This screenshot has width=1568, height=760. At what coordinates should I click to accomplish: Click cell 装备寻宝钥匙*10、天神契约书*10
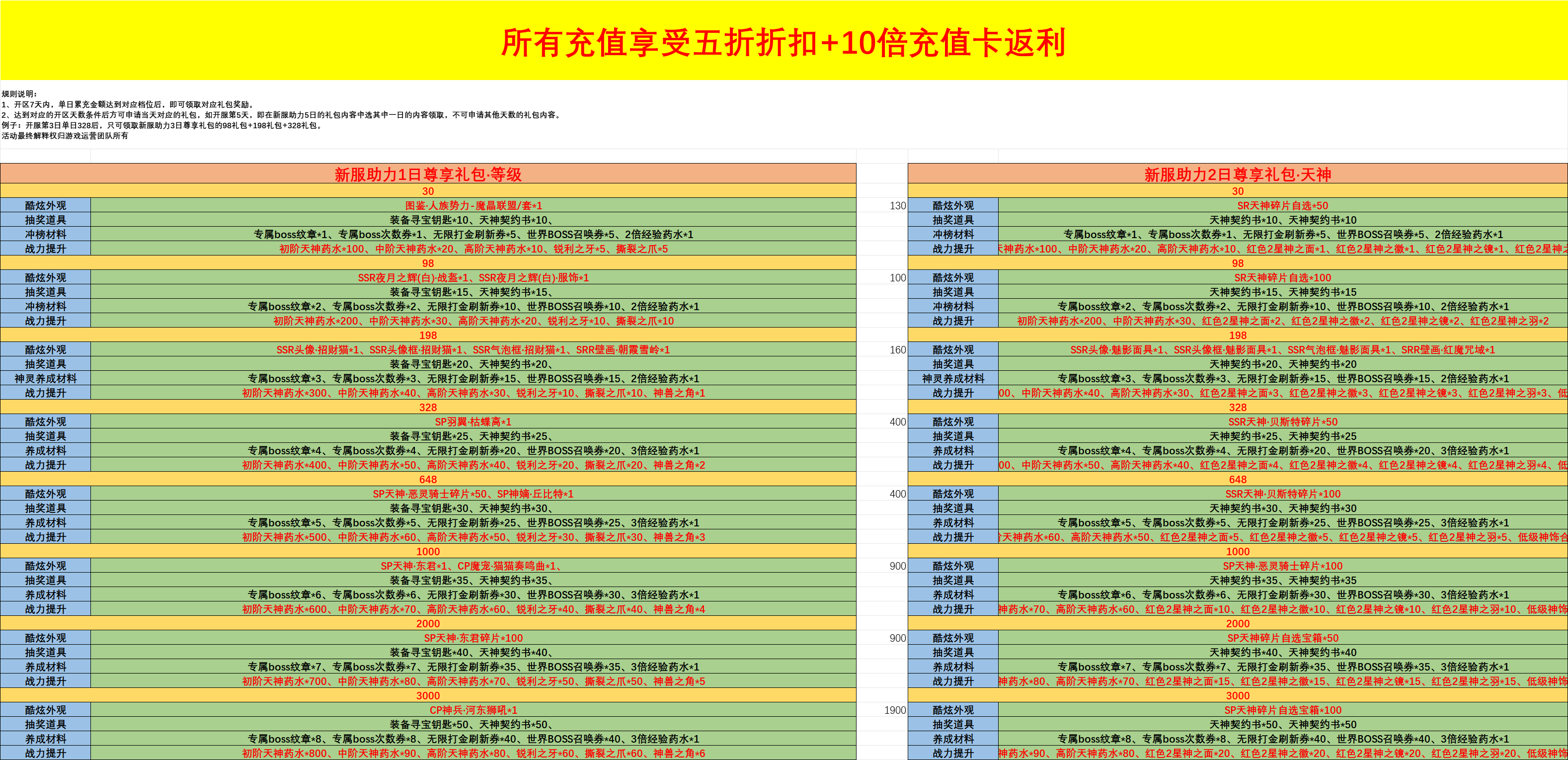[x=473, y=220]
